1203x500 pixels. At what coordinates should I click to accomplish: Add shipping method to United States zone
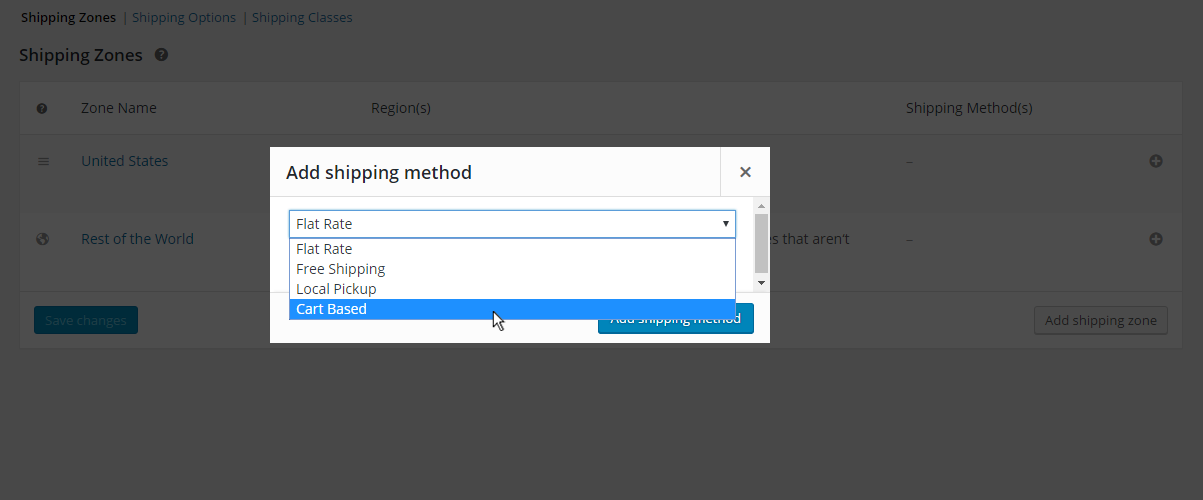[x=1156, y=161]
